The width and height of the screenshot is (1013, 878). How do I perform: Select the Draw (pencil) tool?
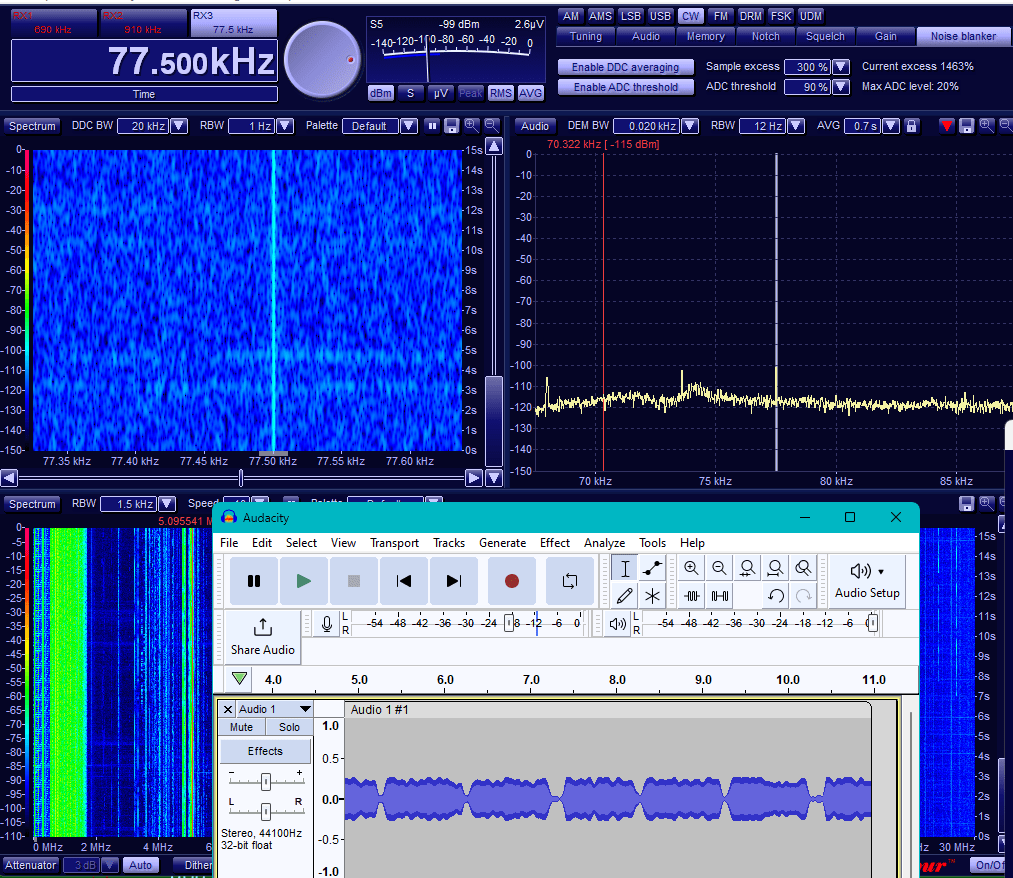click(625, 596)
